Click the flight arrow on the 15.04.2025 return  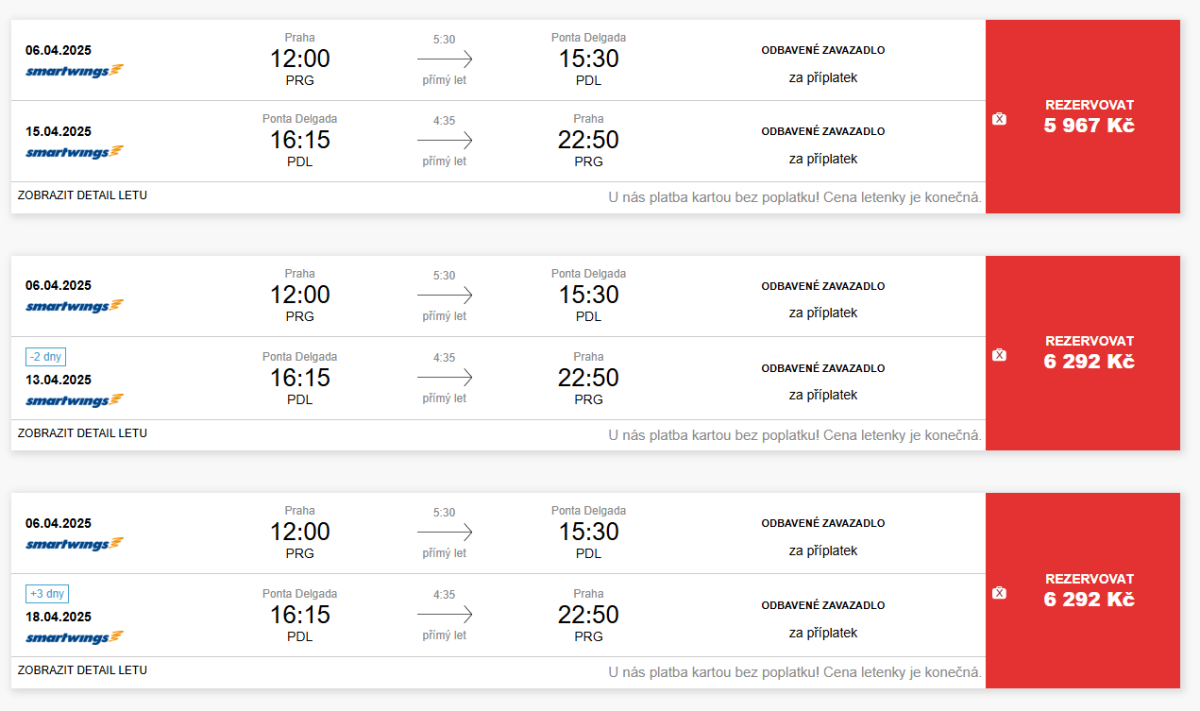pos(444,141)
